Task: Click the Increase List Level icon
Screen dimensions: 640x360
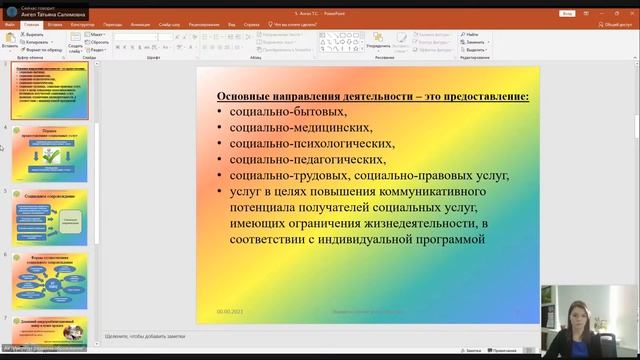Action: pyautogui.click(x=237, y=37)
